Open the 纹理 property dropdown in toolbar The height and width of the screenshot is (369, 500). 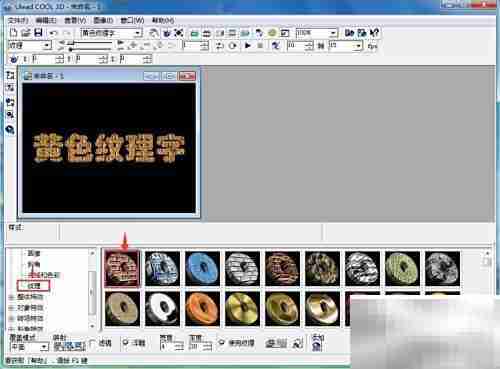(x=47, y=45)
